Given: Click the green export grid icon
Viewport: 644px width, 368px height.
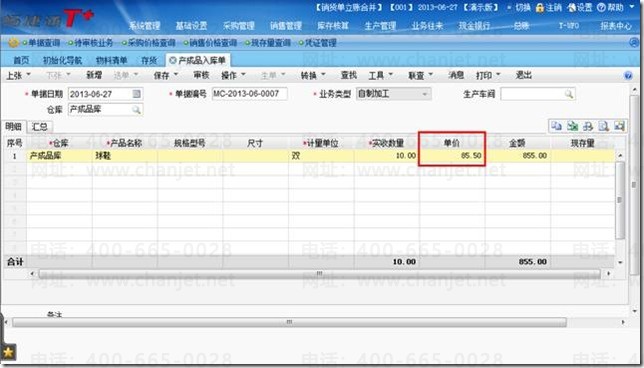Looking at the screenshot, I should pyautogui.click(x=572, y=126).
